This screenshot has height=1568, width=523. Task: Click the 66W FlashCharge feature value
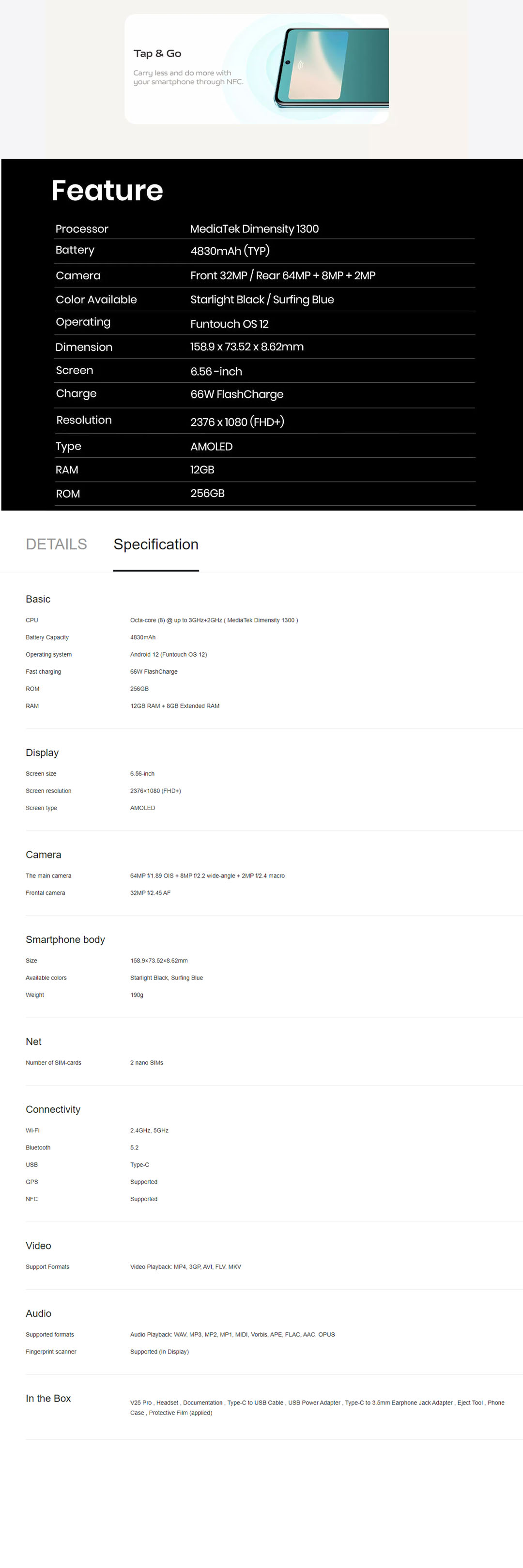tap(236, 394)
